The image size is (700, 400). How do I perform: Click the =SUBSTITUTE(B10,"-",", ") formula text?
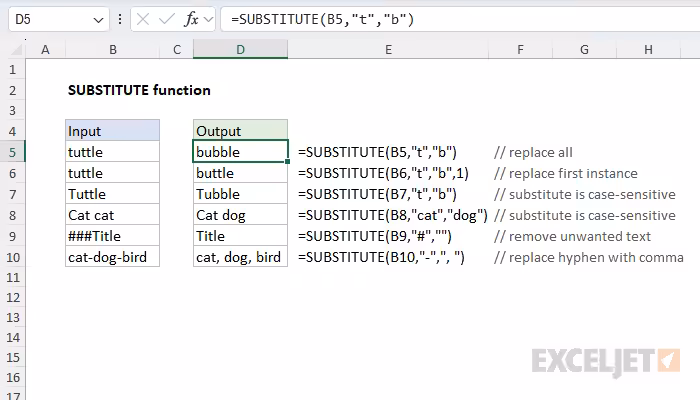coord(381,257)
